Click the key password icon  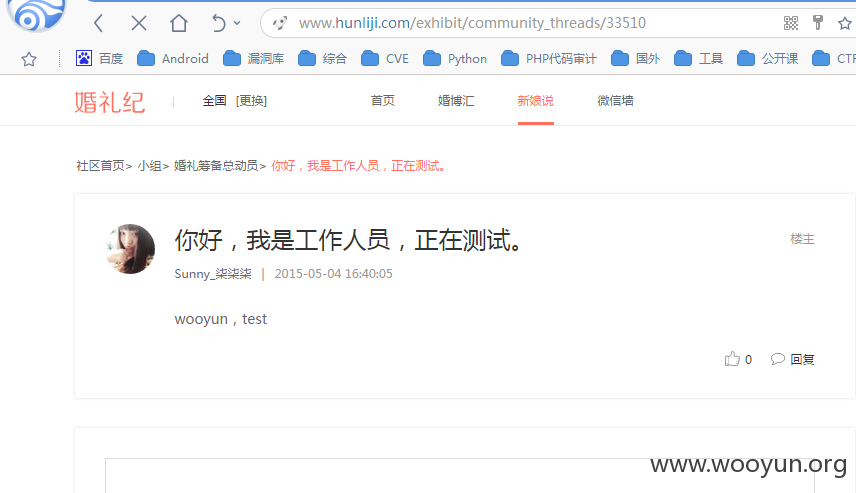point(818,23)
